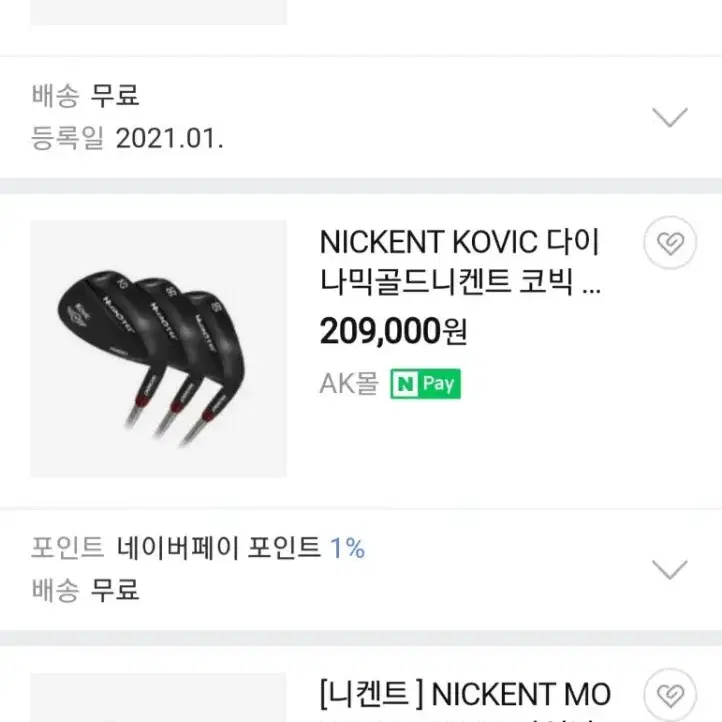722x722 pixels.
Task: Expand the 포인트 and 배송 details chevron
Action: pyautogui.click(x=670, y=570)
